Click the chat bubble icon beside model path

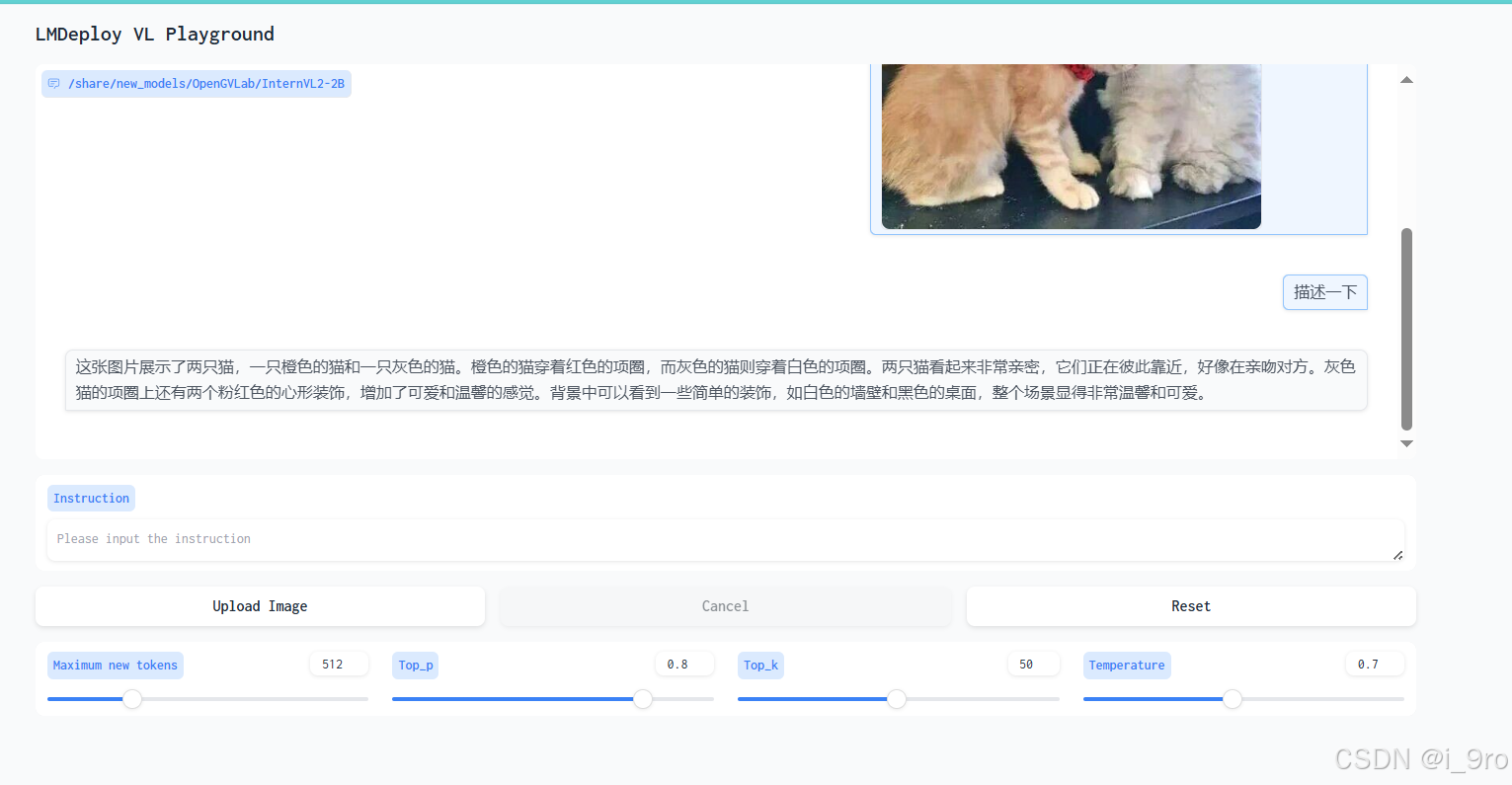(54, 84)
